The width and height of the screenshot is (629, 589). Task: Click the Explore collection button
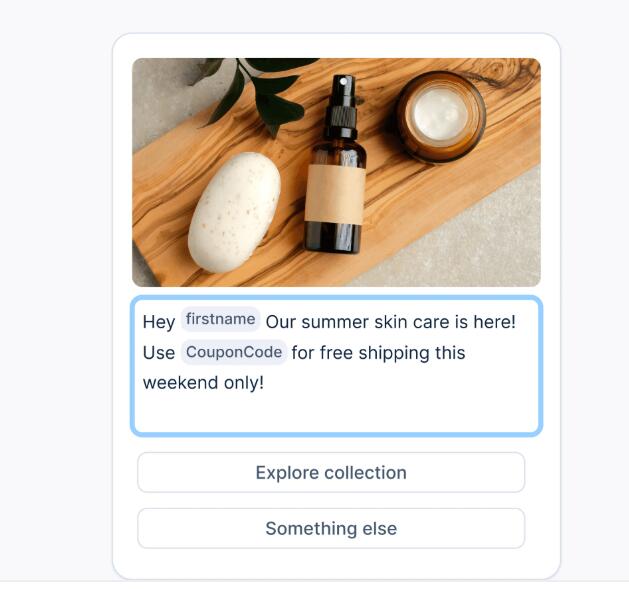point(331,472)
